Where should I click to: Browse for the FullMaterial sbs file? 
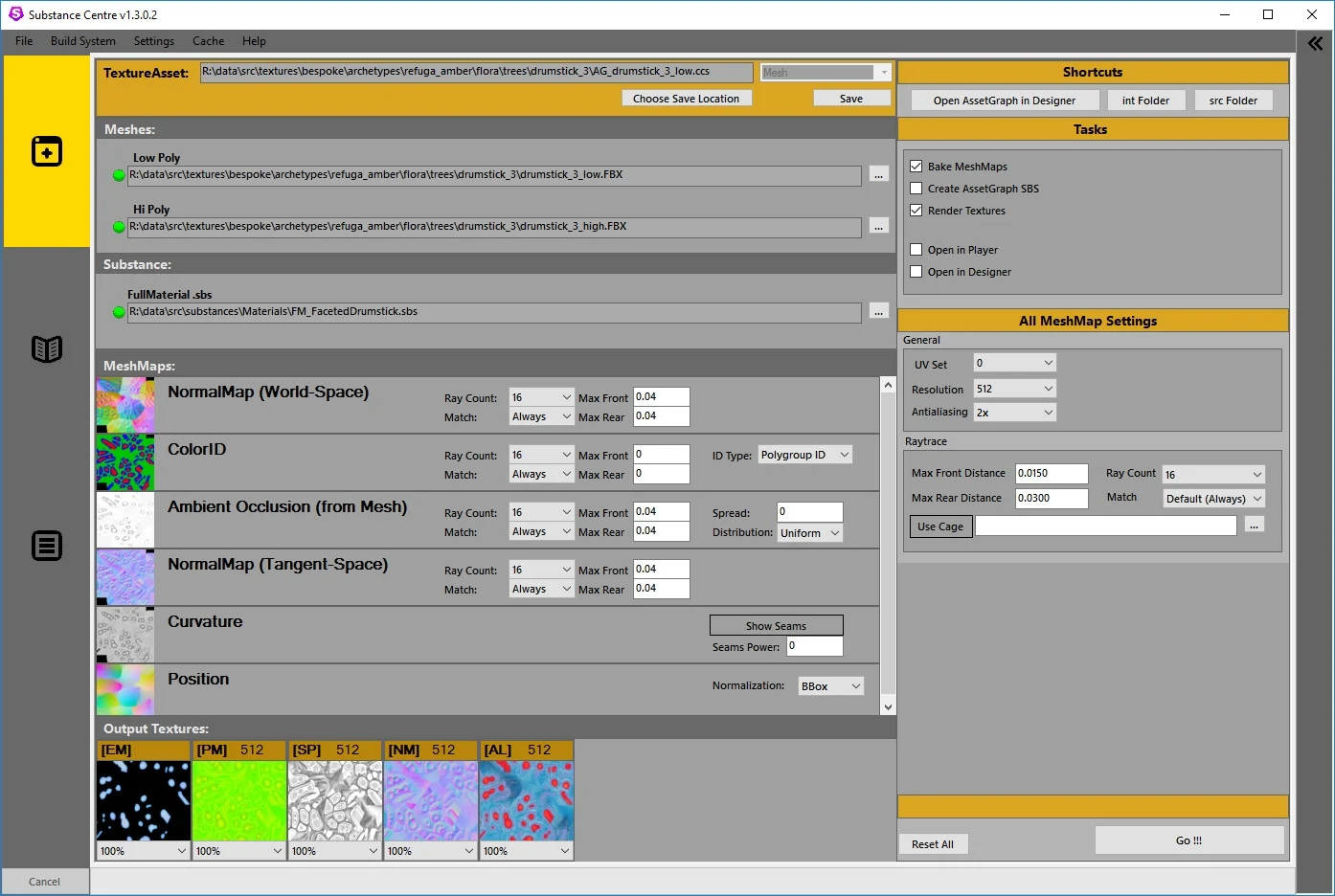coord(878,311)
